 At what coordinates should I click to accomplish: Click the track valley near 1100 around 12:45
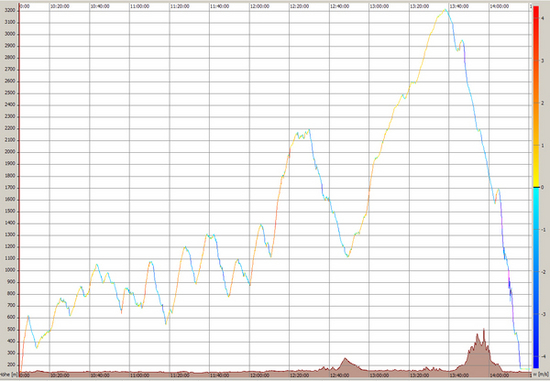(x=347, y=256)
